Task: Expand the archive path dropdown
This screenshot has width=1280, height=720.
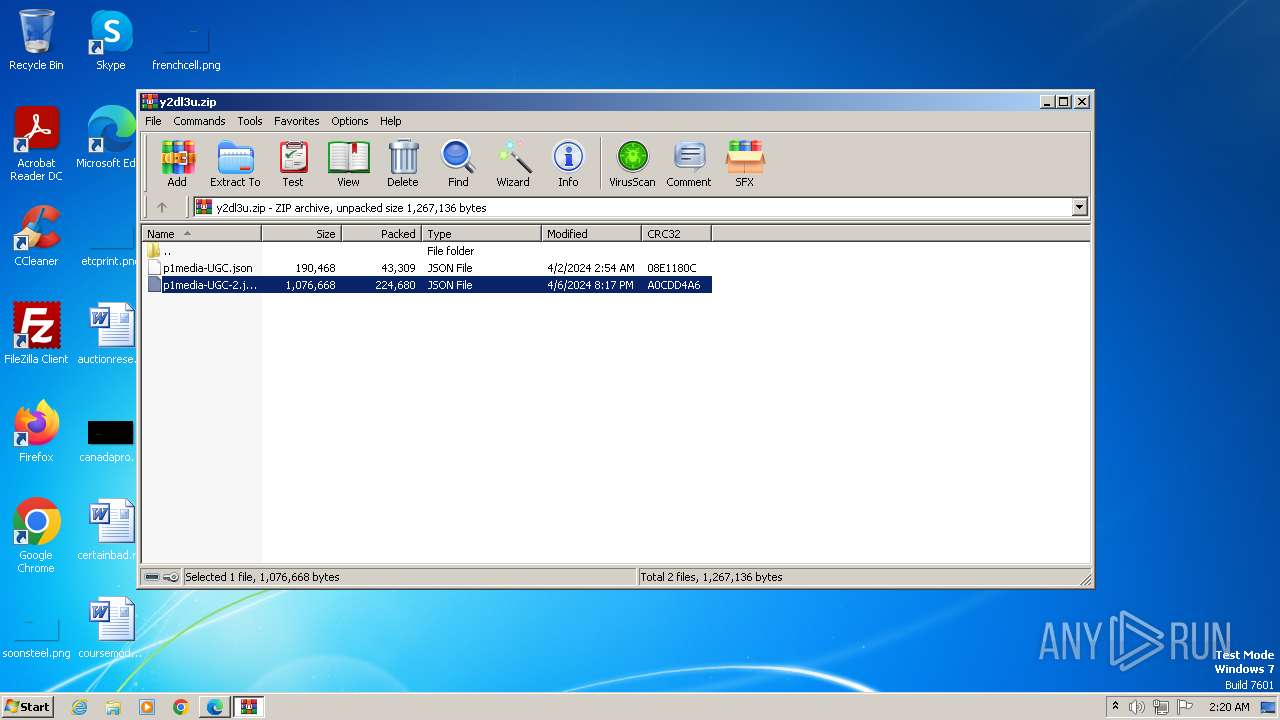Action: [x=1079, y=208]
